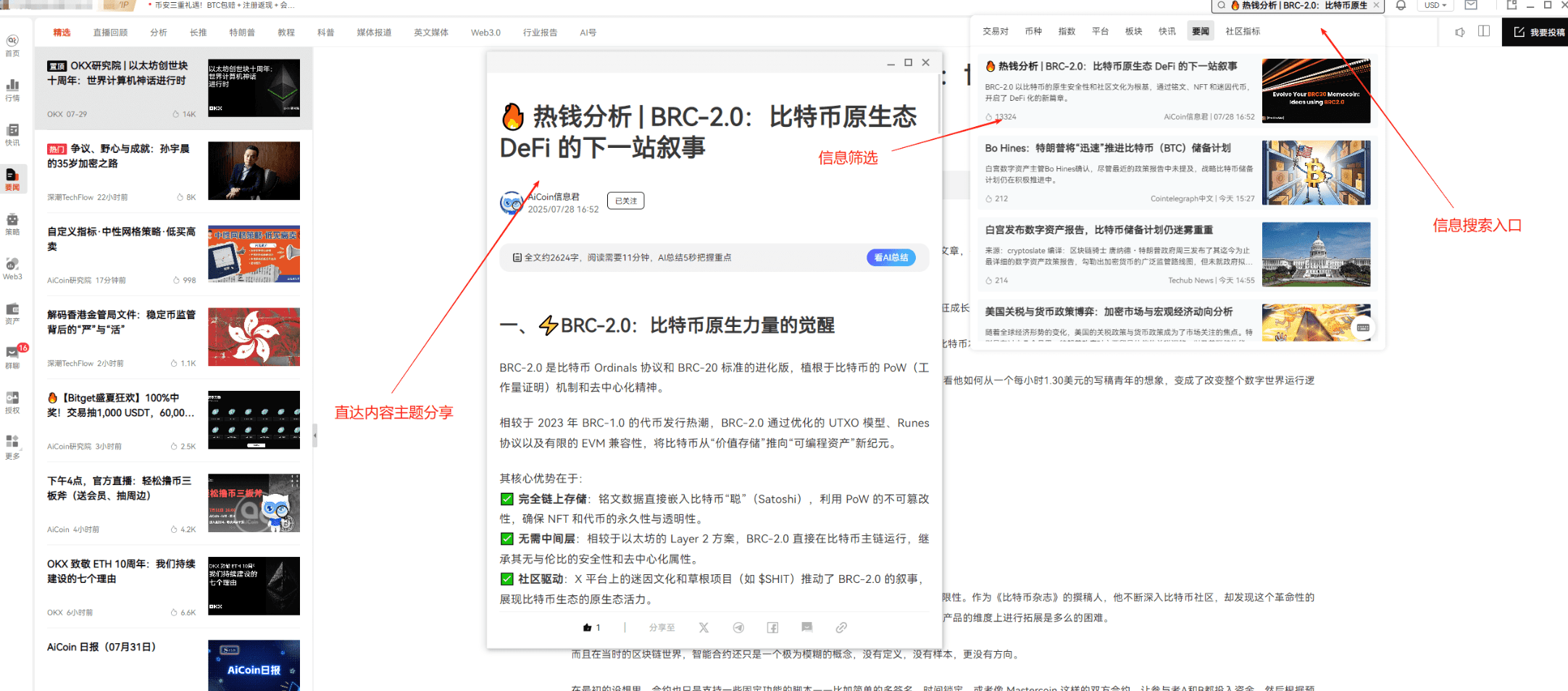
Task: Click the article popup vertical scrollbar
Action: 938,103
